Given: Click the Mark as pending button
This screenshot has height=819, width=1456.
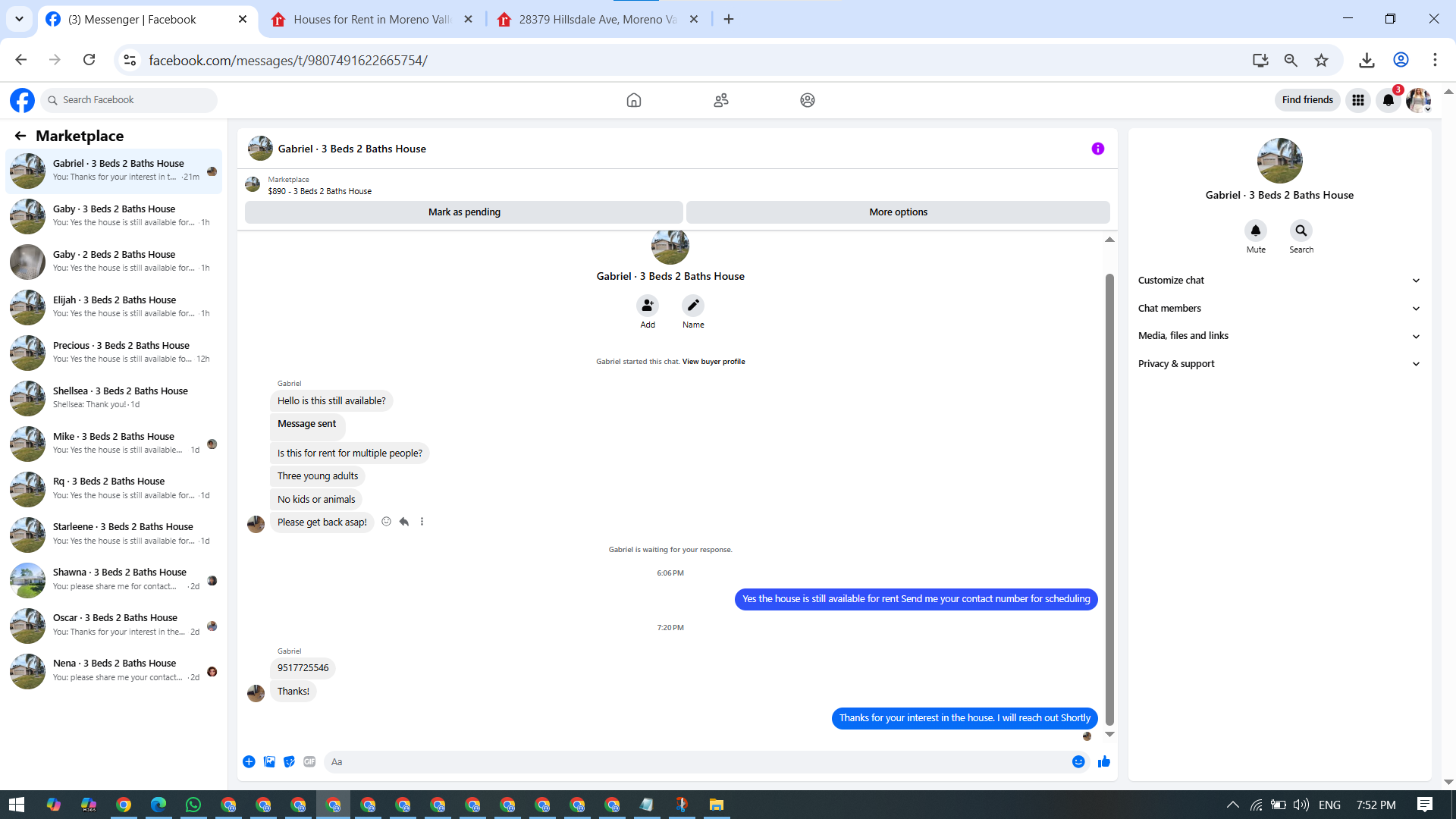Looking at the screenshot, I should click(x=464, y=212).
